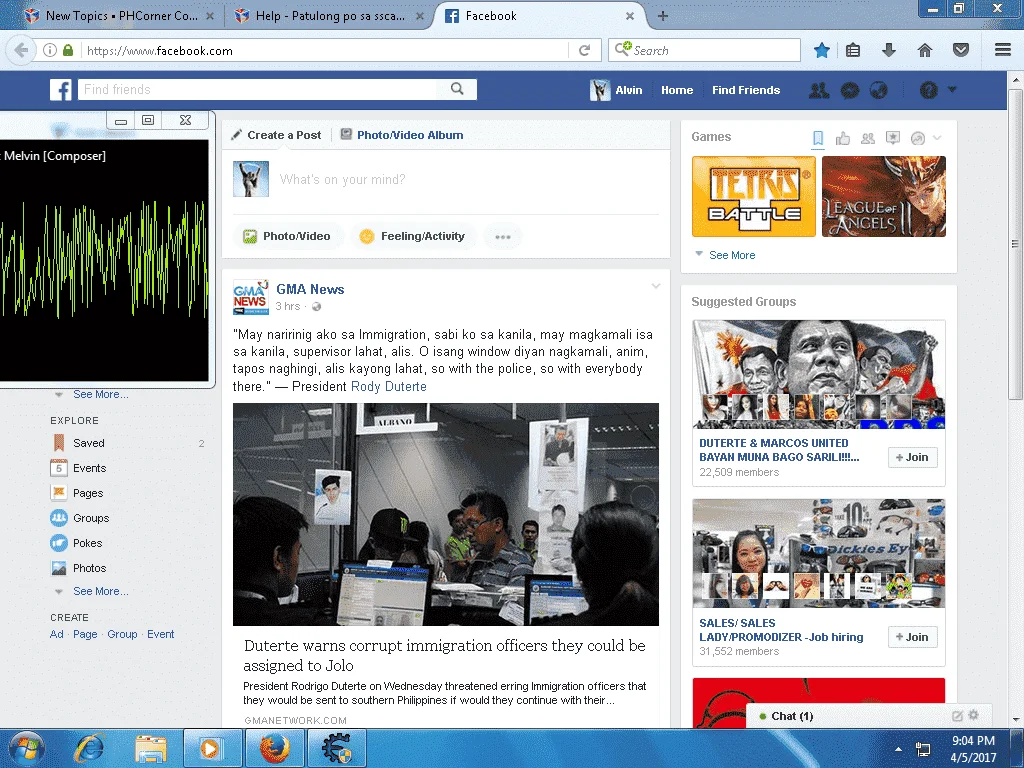The height and width of the screenshot is (768, 1024).
Task: Open the Tetris Battle game tile
Action: 754,197
